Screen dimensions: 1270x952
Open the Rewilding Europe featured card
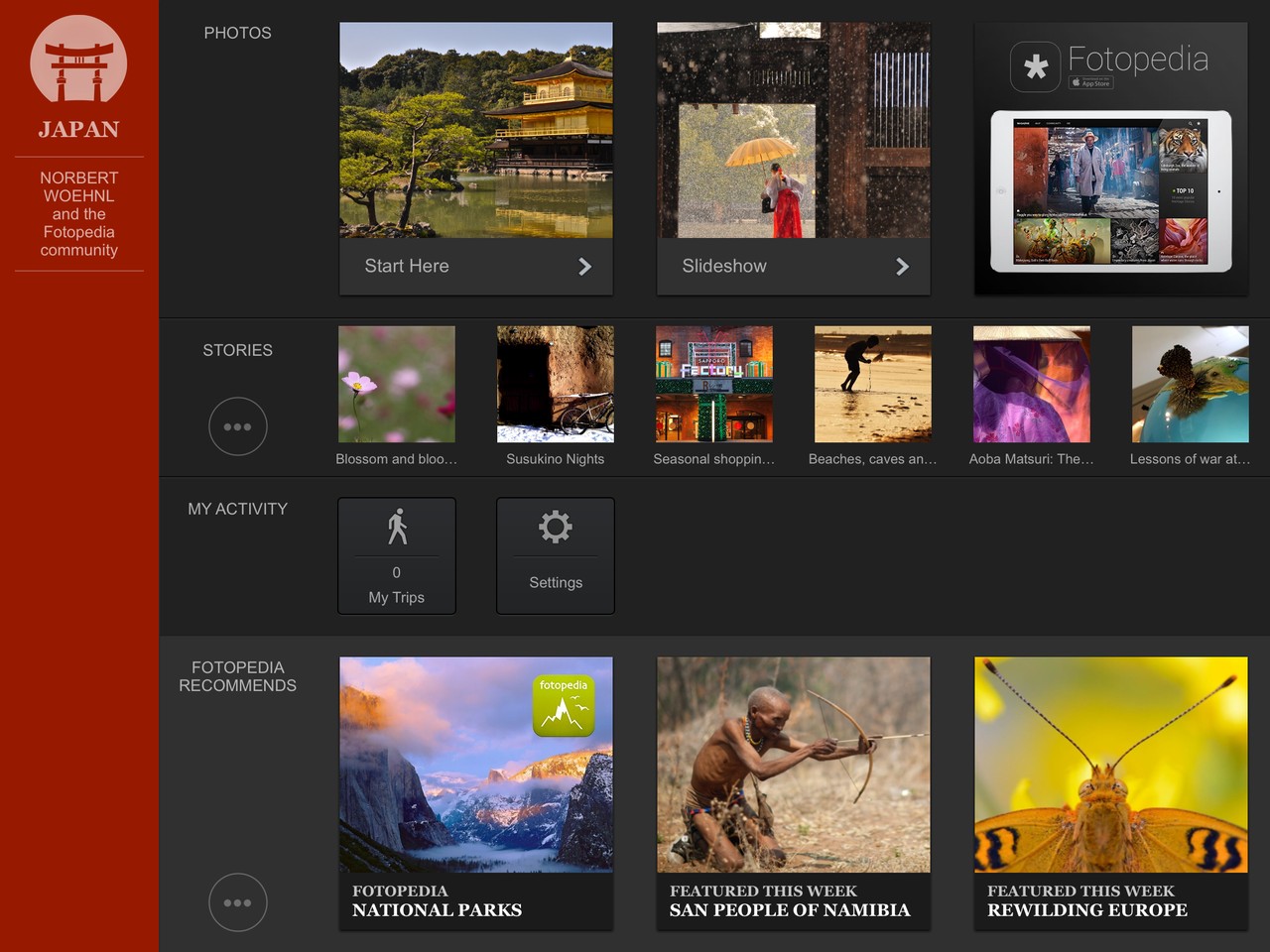[1111, 793]
